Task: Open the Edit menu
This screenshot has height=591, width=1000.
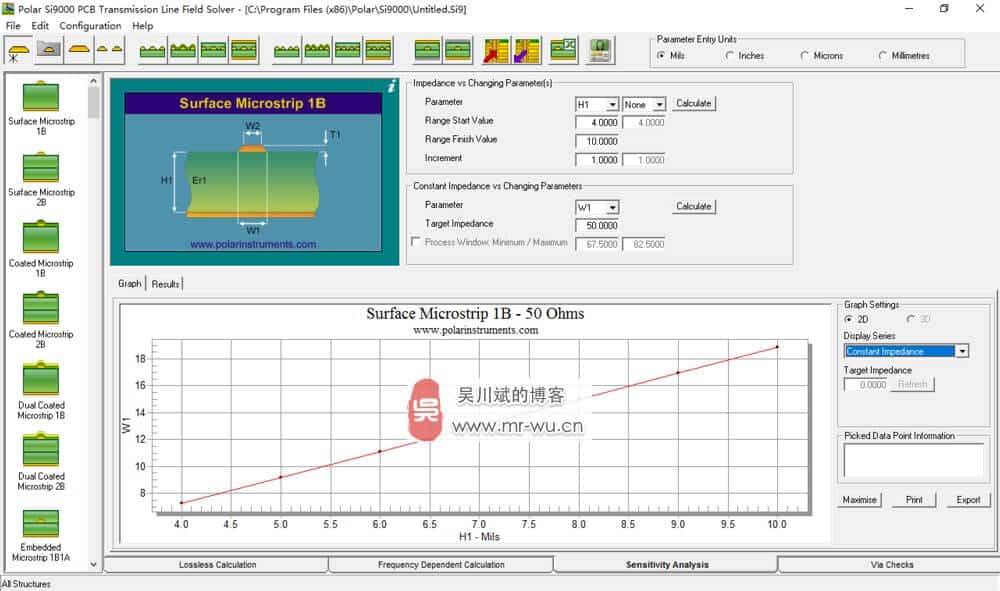Action: click(x=40, y=26)
